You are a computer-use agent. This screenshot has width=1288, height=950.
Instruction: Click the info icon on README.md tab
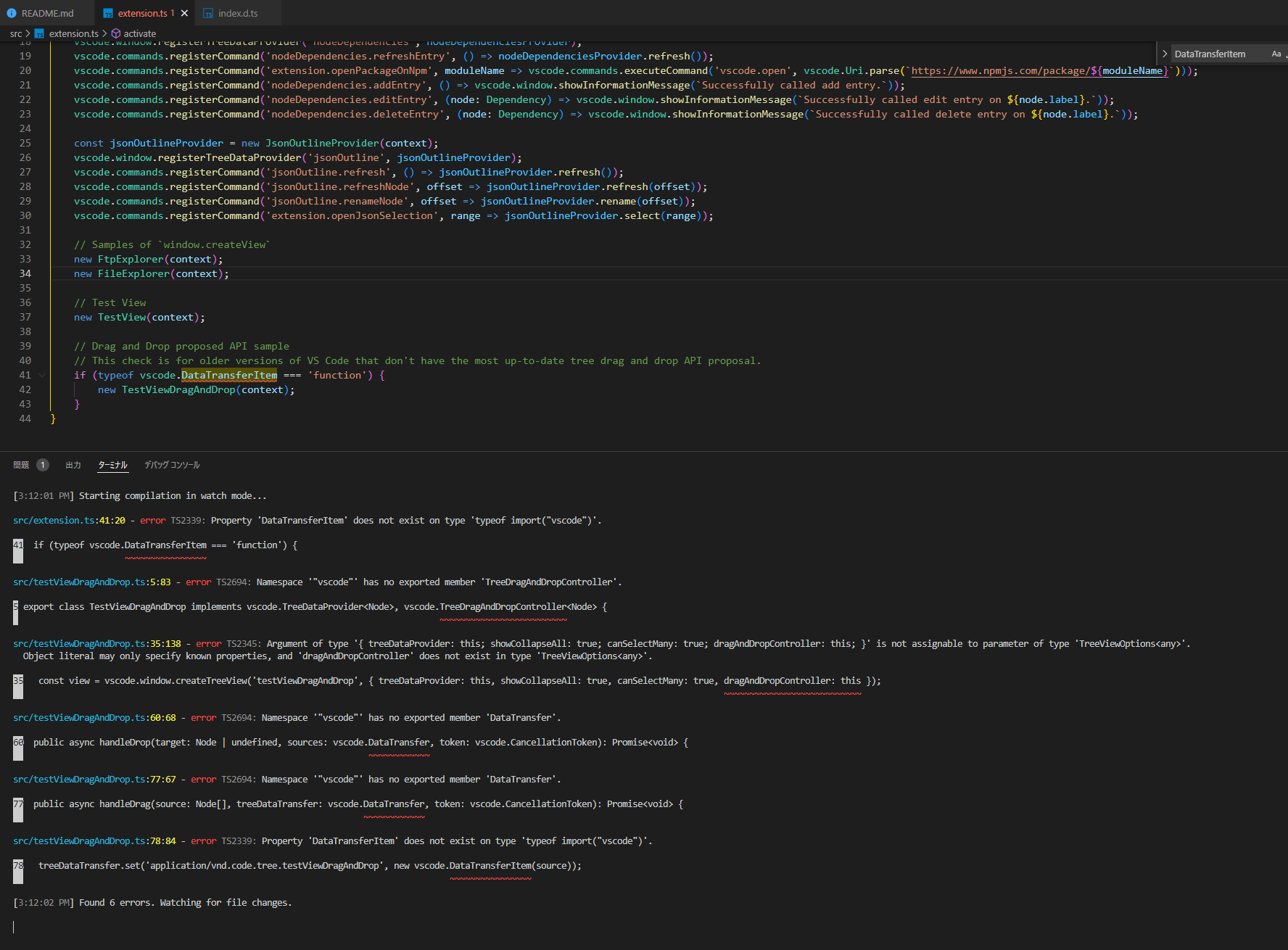point(12,12)
